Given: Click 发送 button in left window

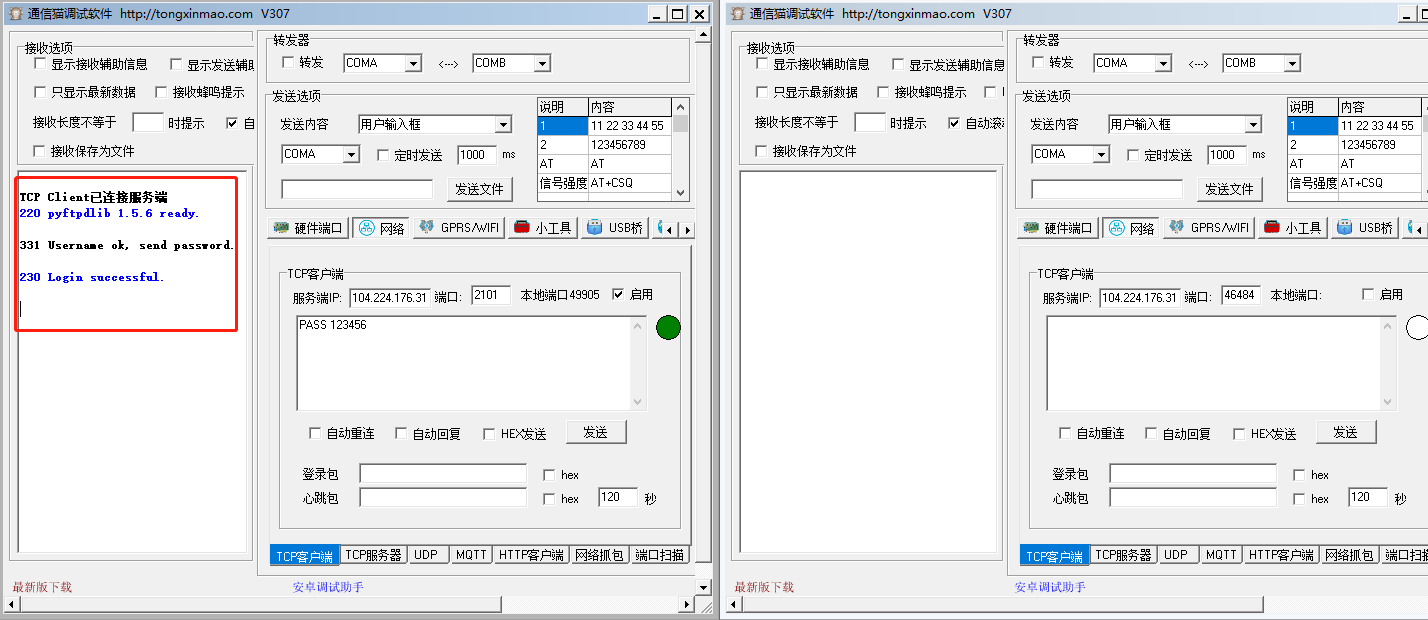Looking at the screenshot, I should [x=596, y=432].
